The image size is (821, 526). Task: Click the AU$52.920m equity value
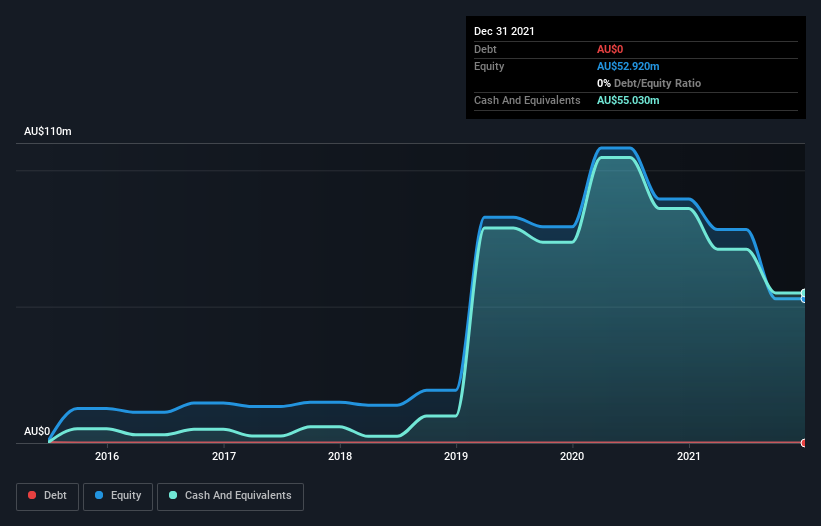pos(628,66)
